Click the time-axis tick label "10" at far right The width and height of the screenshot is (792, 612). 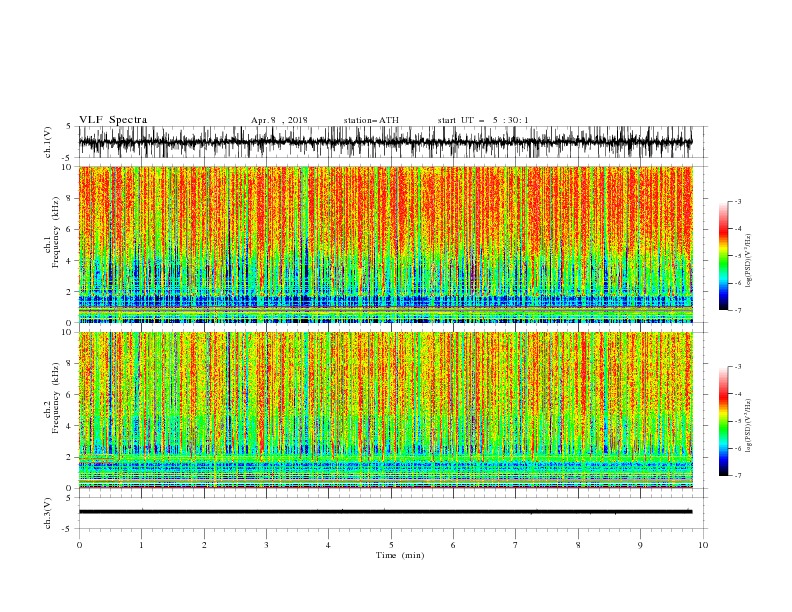(703, 545)
